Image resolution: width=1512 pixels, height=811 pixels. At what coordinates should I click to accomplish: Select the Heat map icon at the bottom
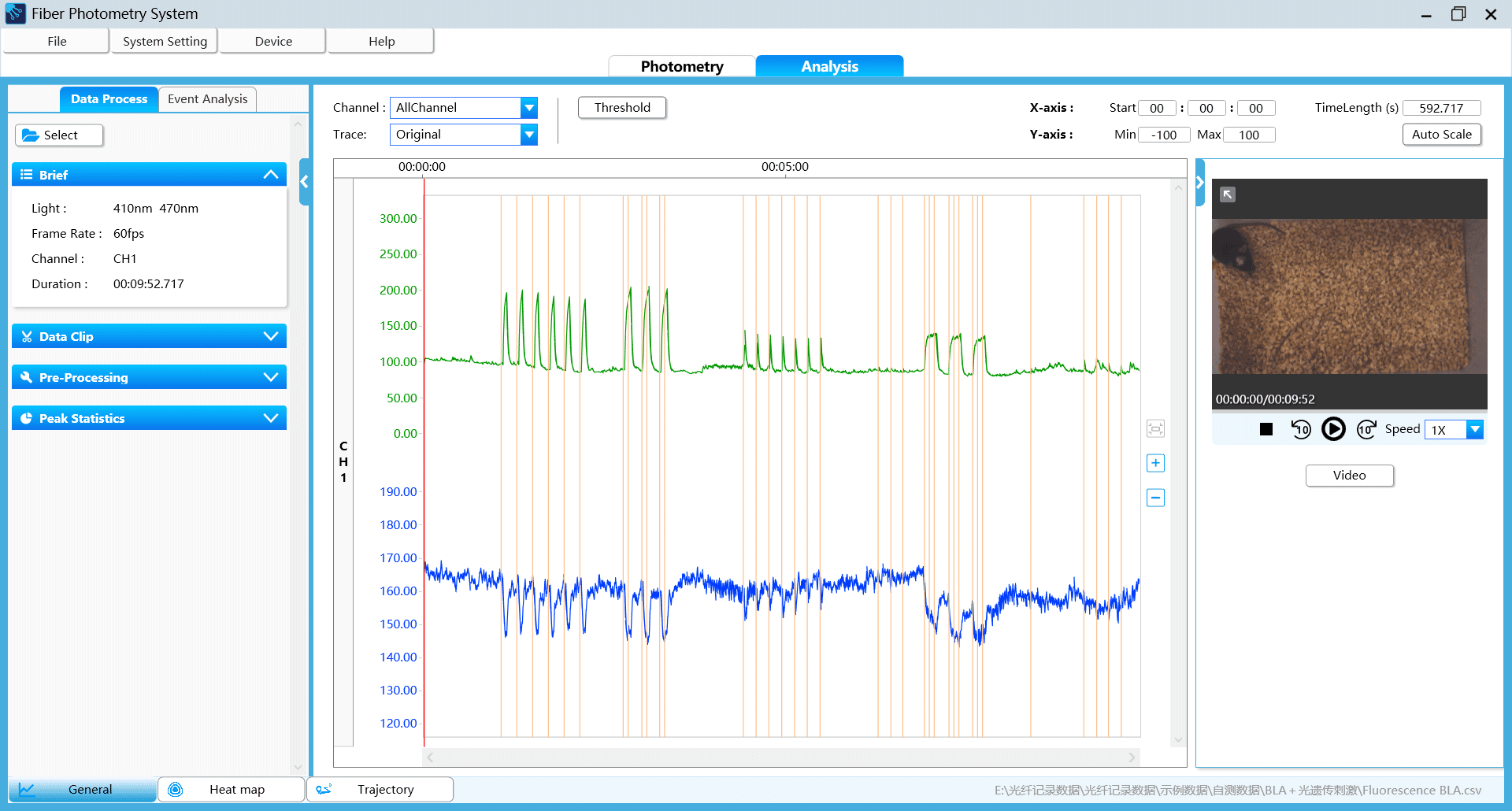[x=175, y=789]
